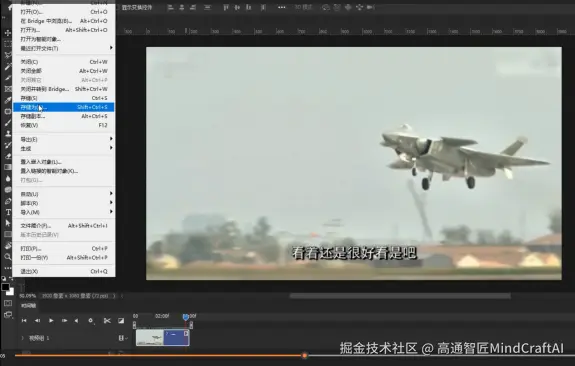
Task: Choose 存储为(A)... in the File menu
Action: 64,107
